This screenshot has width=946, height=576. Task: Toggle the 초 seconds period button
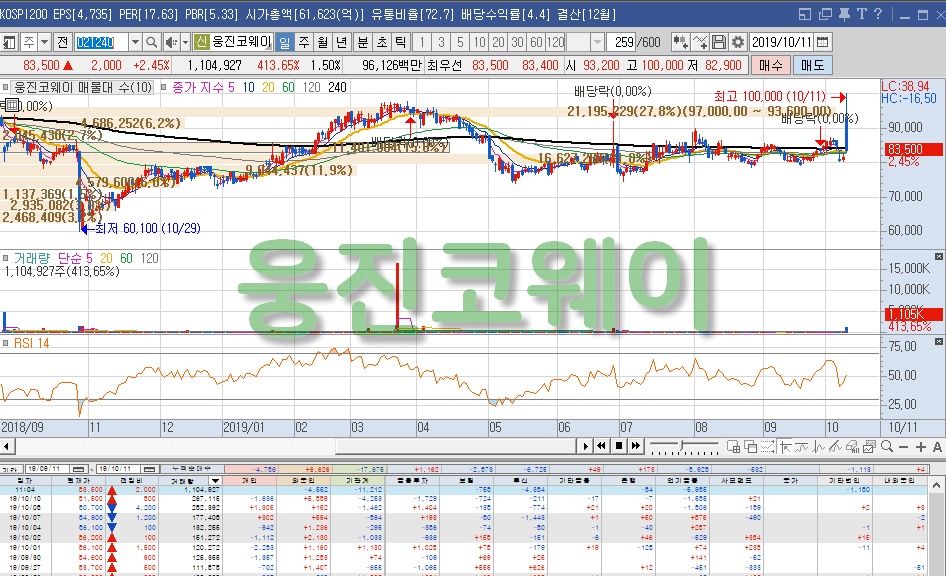tap(382, 42)
